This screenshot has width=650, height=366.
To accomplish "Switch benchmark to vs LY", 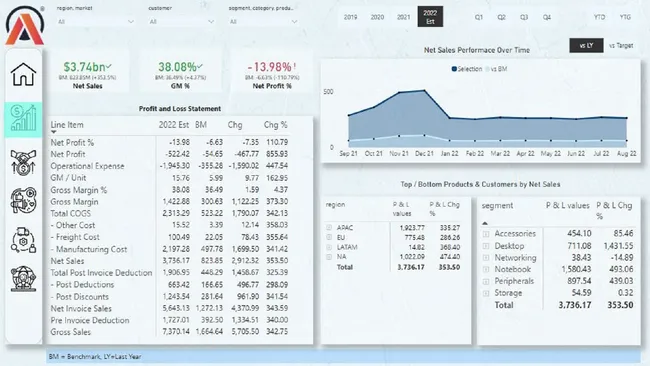I will [586, 45].
